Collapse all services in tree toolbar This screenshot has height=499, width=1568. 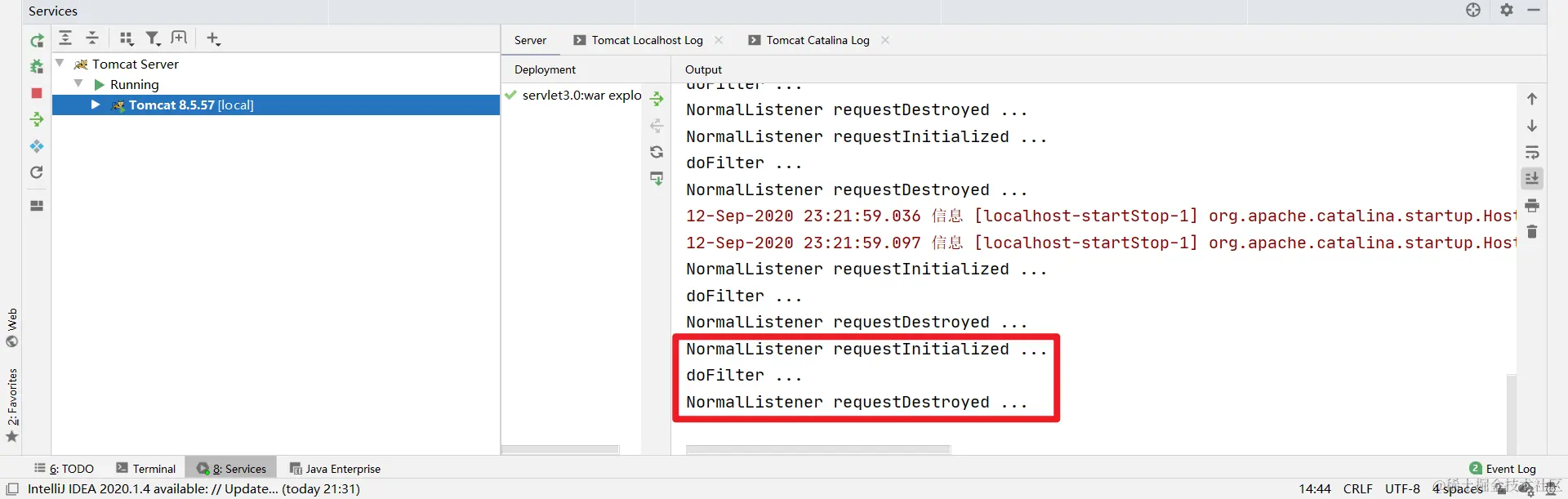click(92, 38)
